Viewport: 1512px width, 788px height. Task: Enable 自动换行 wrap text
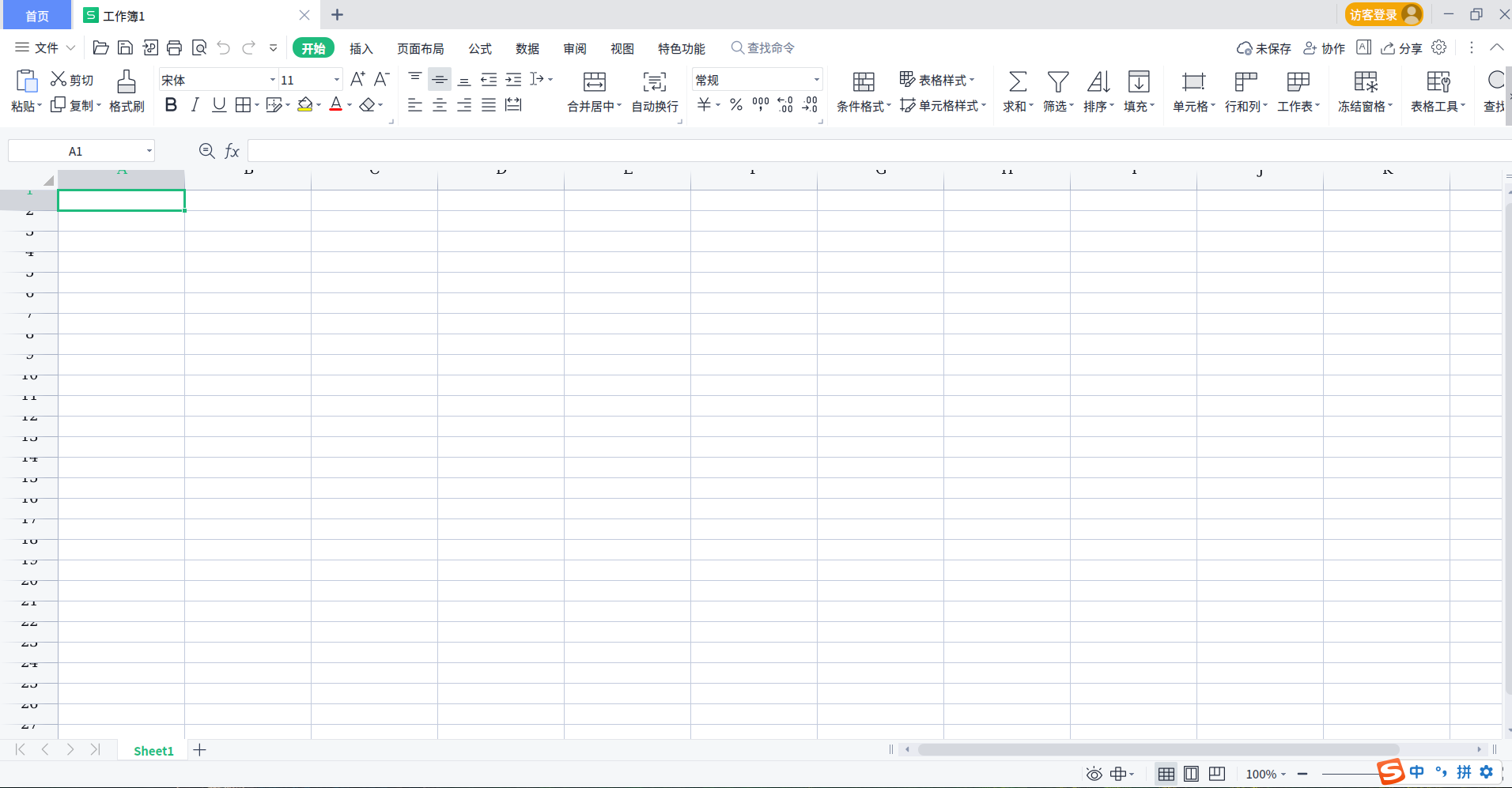tap(653, 90)
